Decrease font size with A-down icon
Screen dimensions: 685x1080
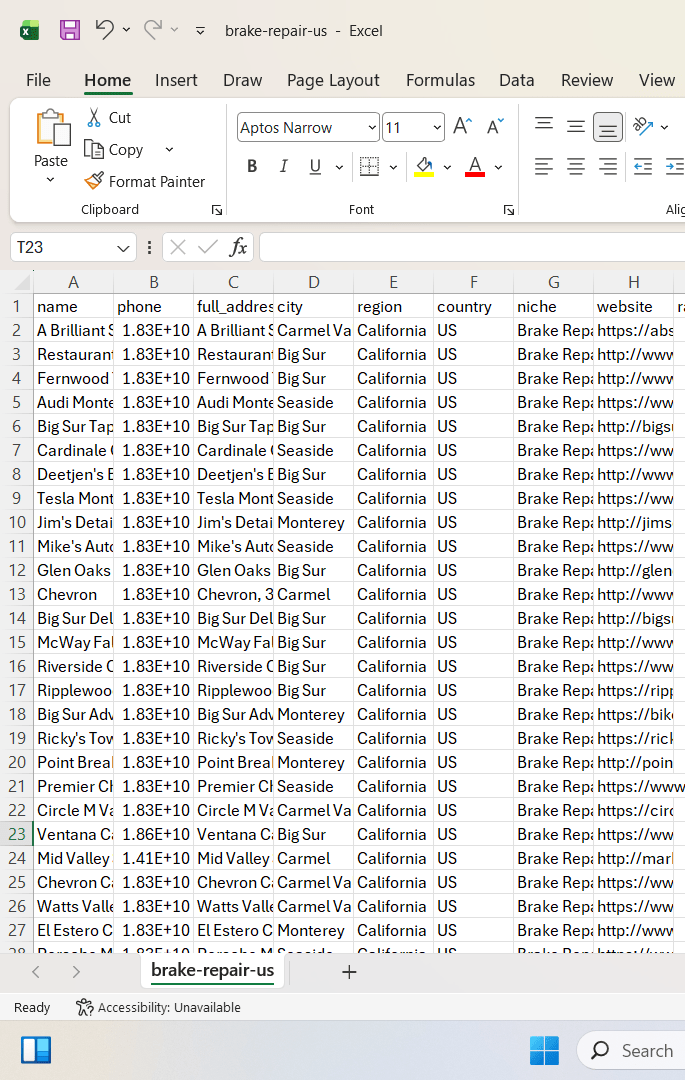495,127
